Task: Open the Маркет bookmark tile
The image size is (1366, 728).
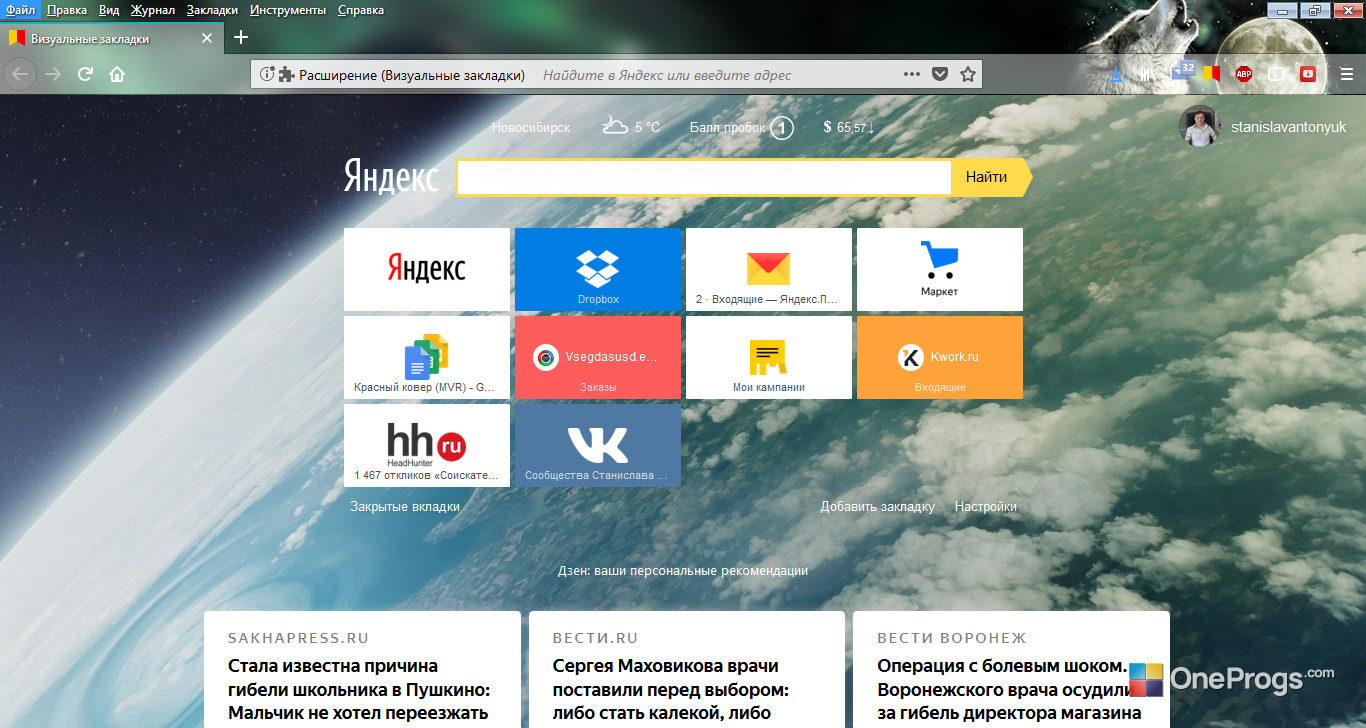Action: [x=940, y=269]
